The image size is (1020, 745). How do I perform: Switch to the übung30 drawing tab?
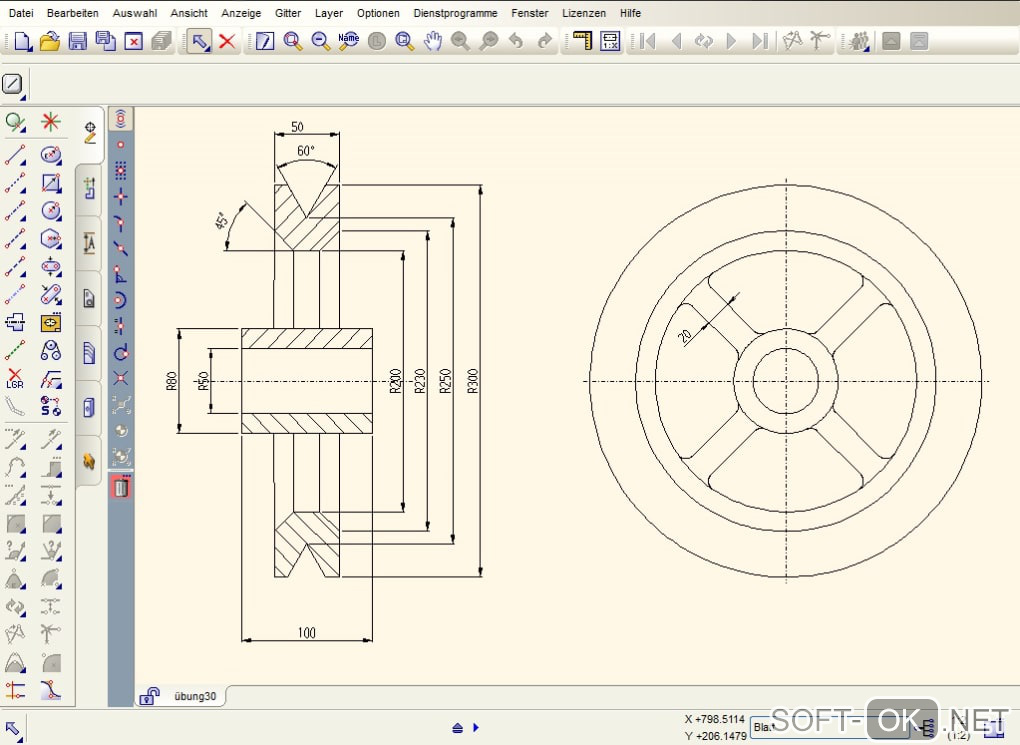pos(195,696)
